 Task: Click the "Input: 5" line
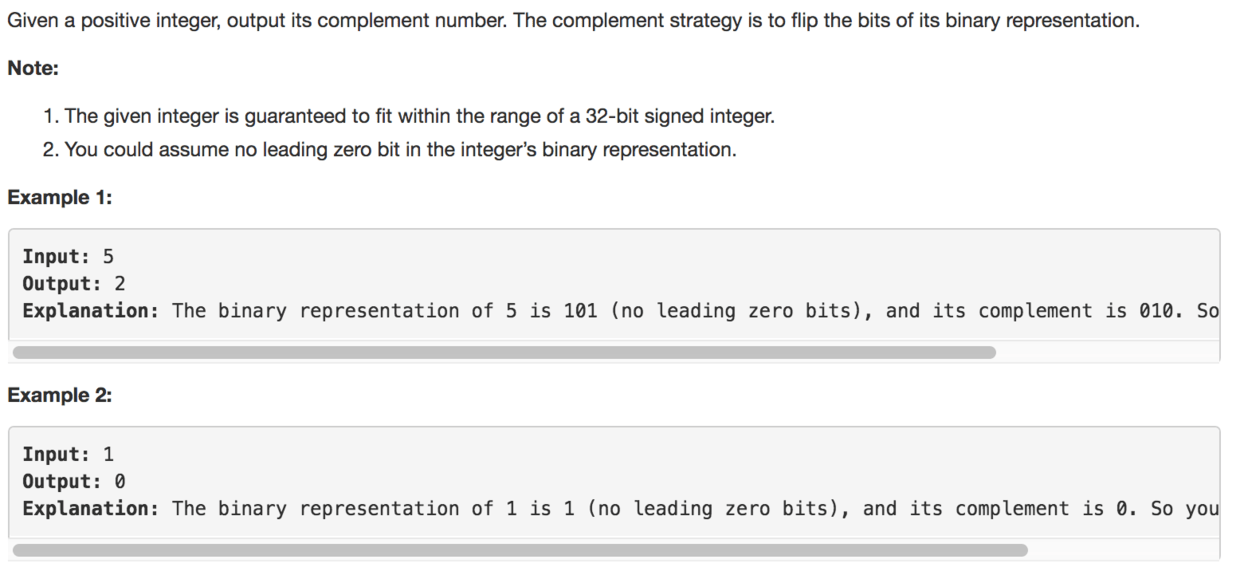click(68, 256)
